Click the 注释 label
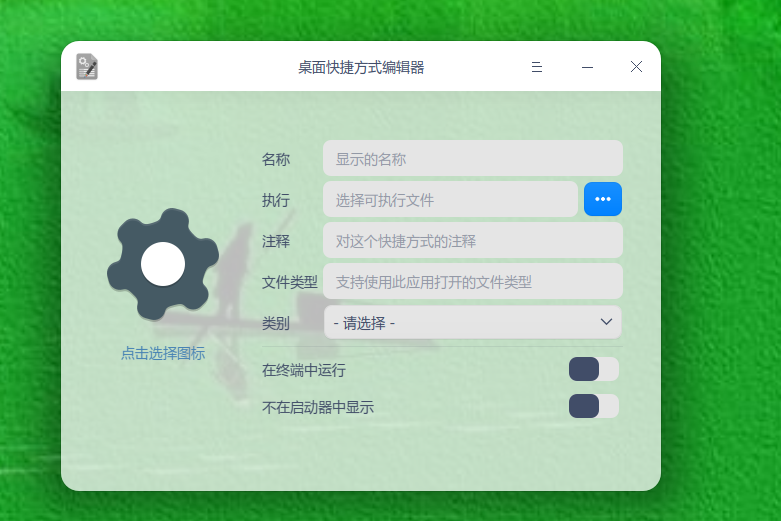This screenshot has height=521, width=781. (276, 242)
